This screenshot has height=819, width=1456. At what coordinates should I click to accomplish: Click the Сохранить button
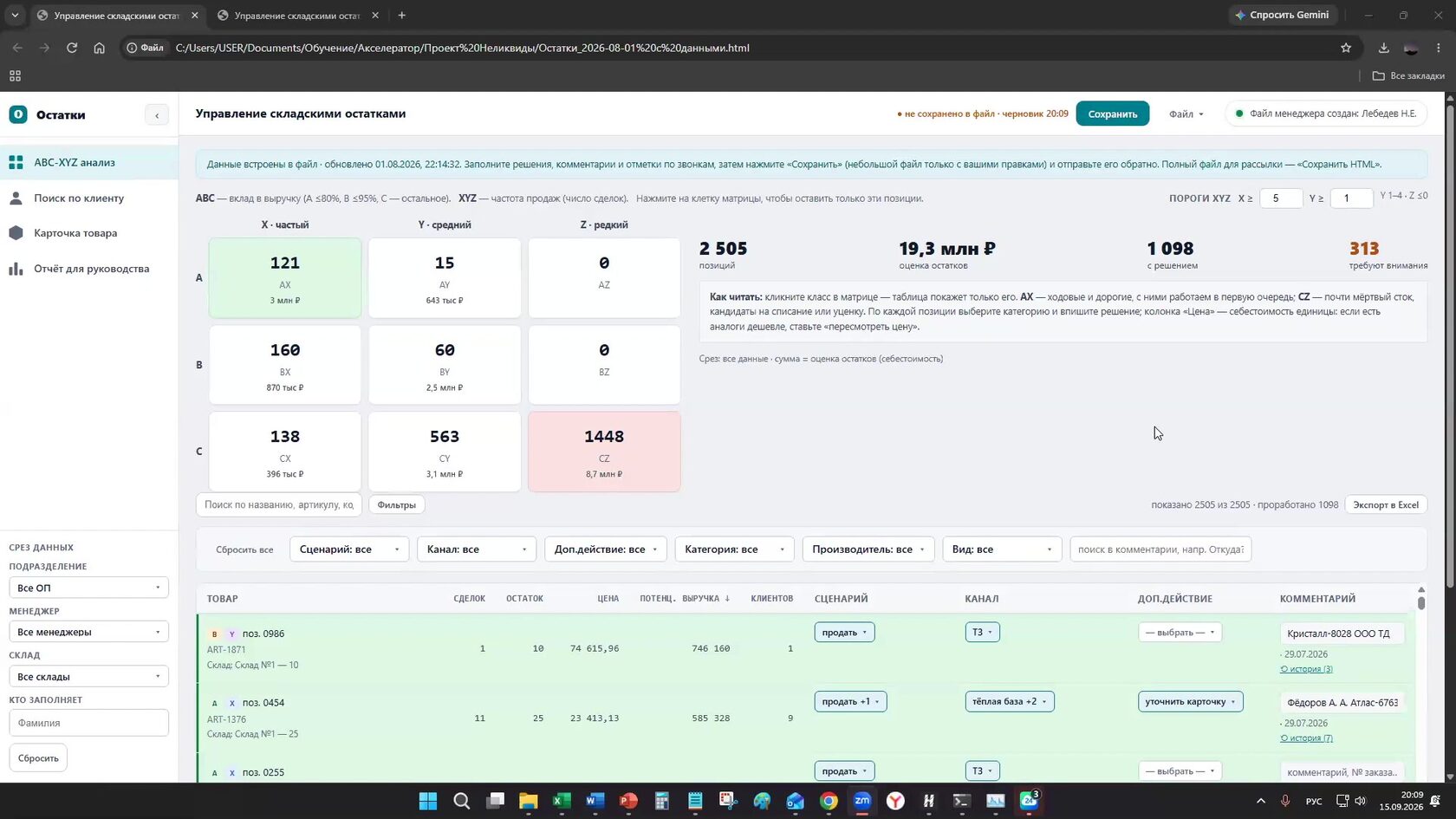pos(1113,114)
